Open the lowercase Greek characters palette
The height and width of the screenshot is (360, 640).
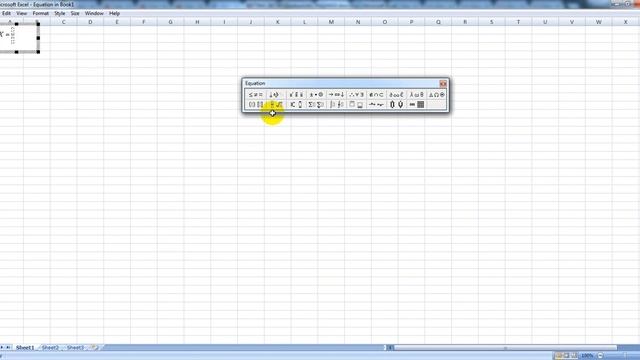pyautogui.click(x=416, y=95)
